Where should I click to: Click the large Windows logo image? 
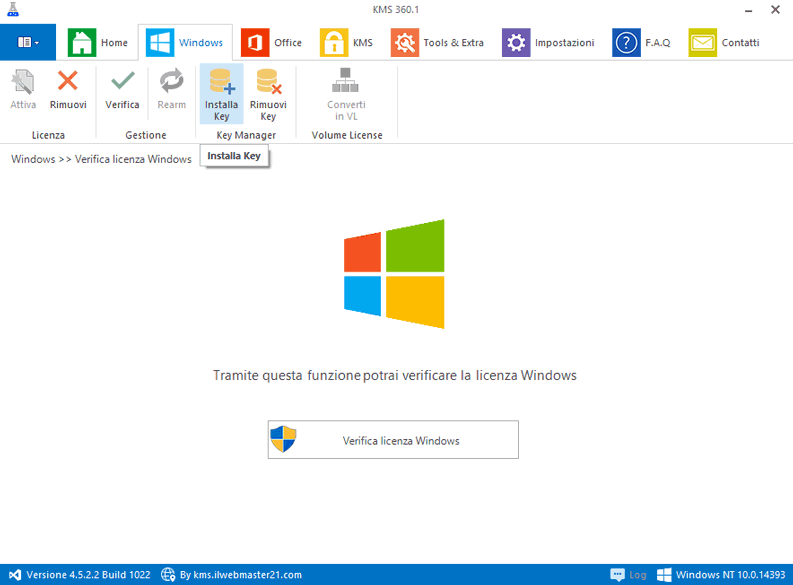pos(394,274)
